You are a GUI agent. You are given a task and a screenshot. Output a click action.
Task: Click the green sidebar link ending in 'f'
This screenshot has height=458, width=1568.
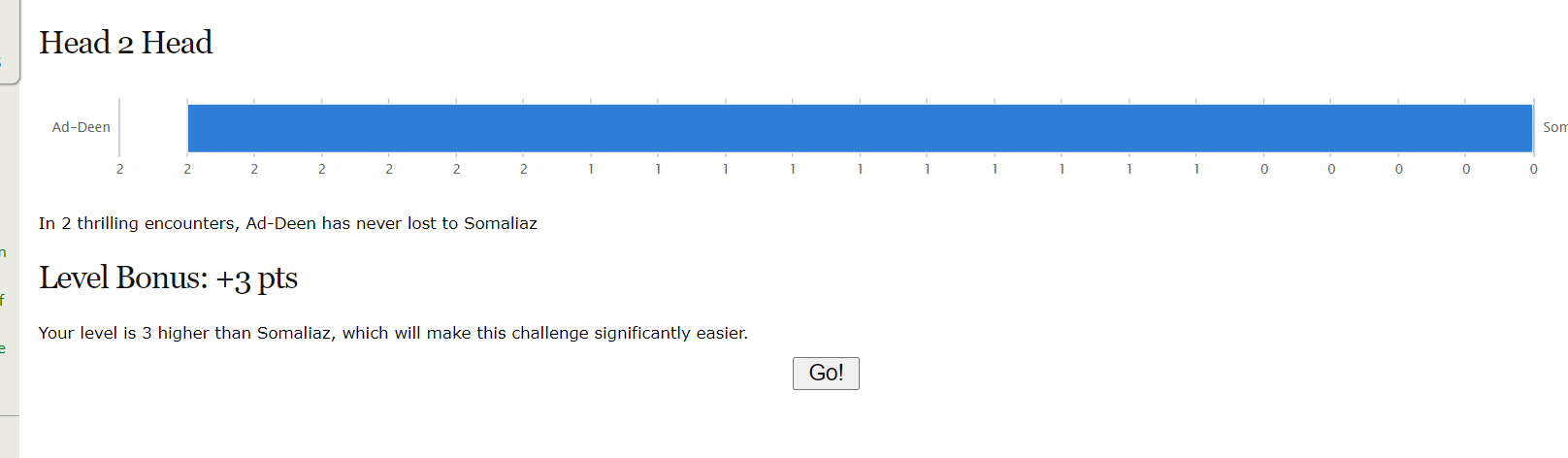point(3,300)
